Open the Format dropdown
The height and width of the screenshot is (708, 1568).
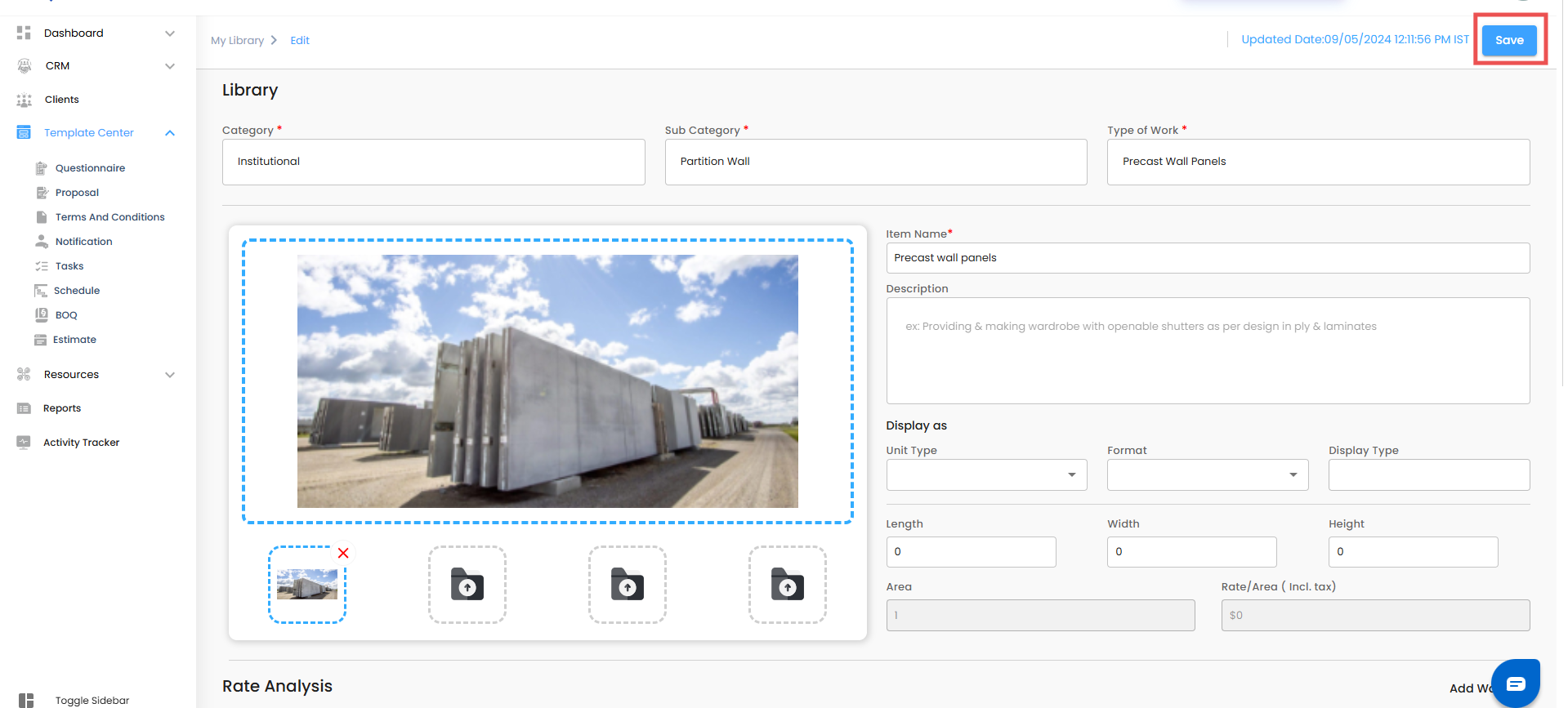(1207, 475)
